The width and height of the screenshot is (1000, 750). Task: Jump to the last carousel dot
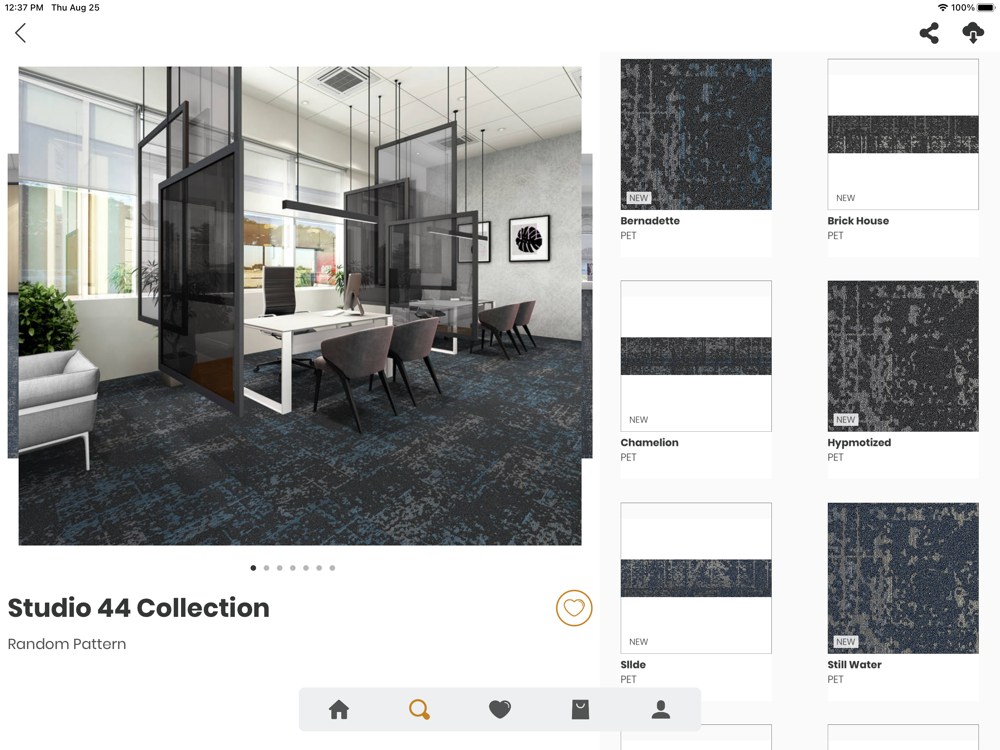click(x=332, y=568)
